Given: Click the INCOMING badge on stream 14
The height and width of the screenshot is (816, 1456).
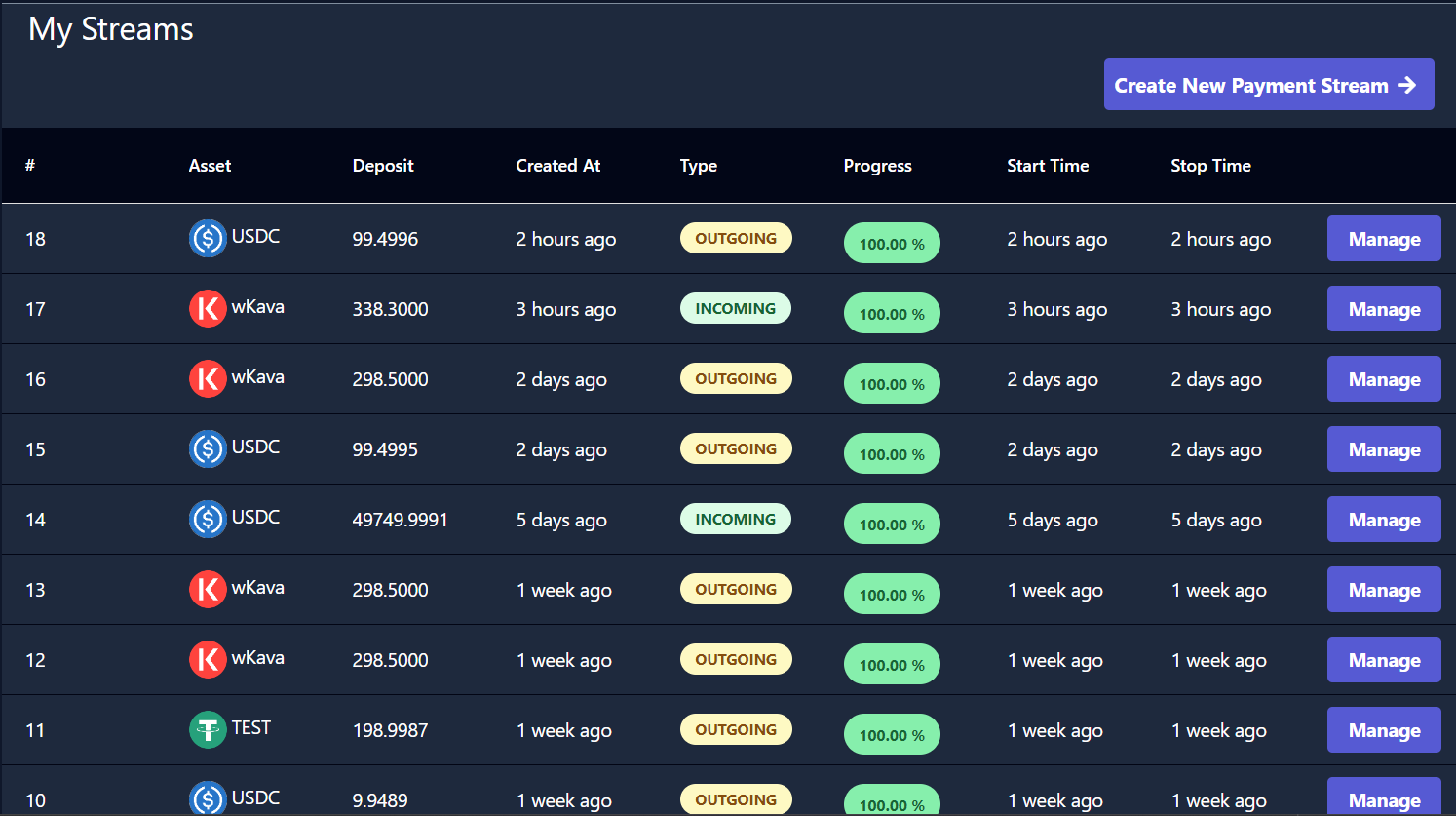Looking at the screenshot, I should click(x=736, y=519).
